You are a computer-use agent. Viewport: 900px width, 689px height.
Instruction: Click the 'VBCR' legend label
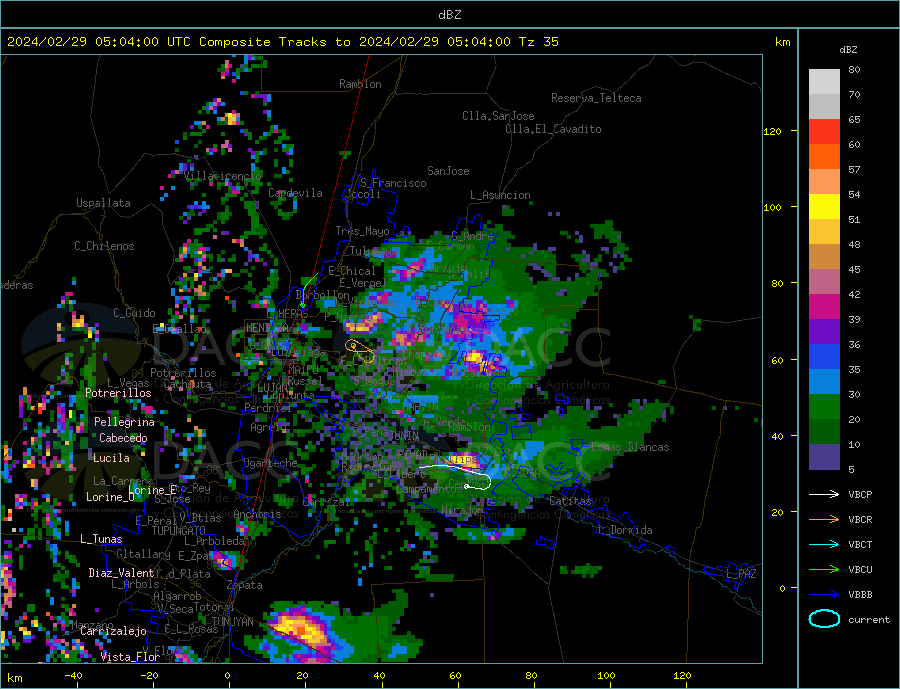[860, 520]
